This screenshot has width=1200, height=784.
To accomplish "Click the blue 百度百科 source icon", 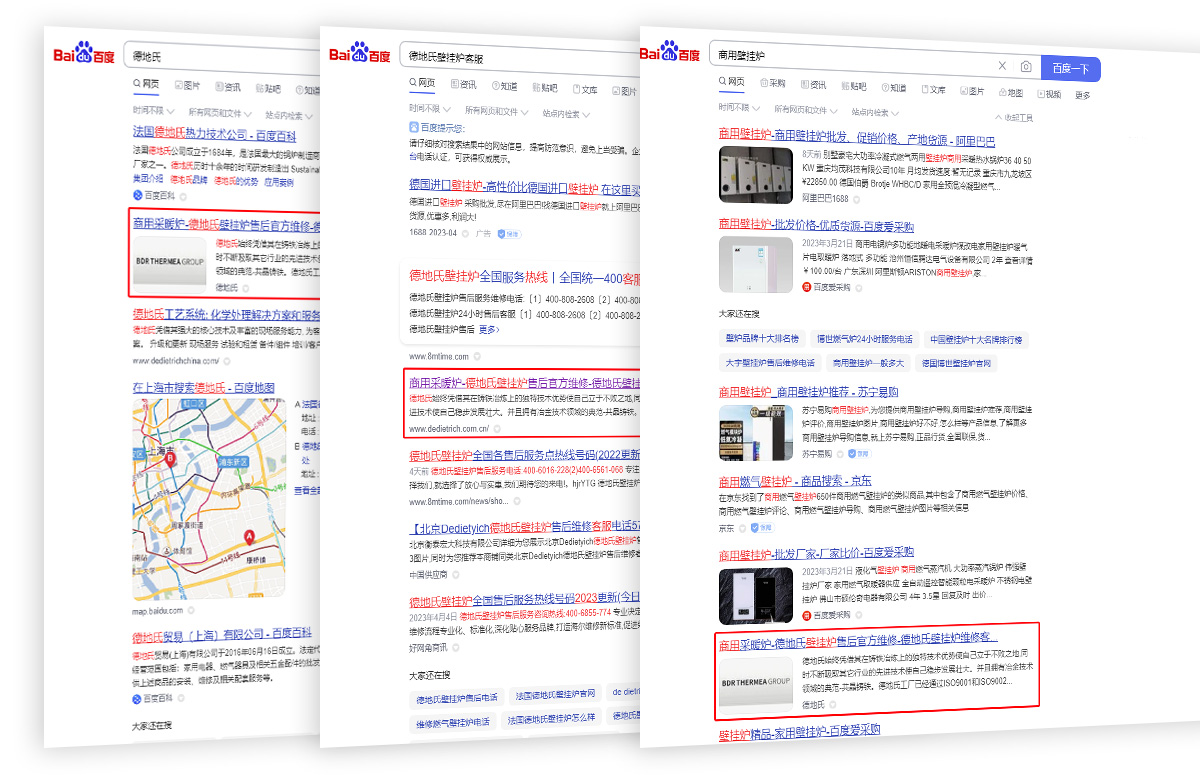I will tap(138, 196).
